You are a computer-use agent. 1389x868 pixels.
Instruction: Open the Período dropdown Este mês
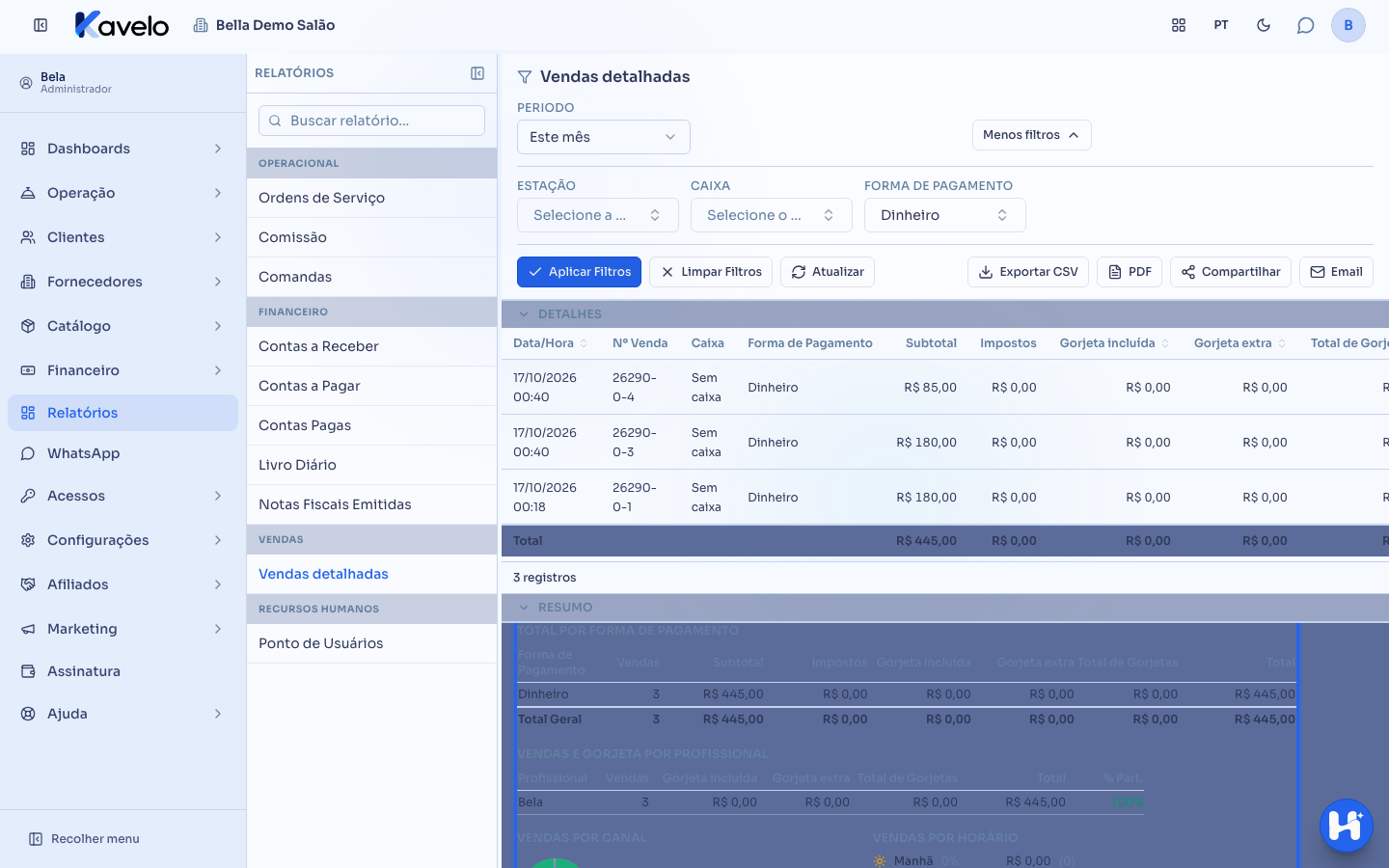click(x=604, y=137)
